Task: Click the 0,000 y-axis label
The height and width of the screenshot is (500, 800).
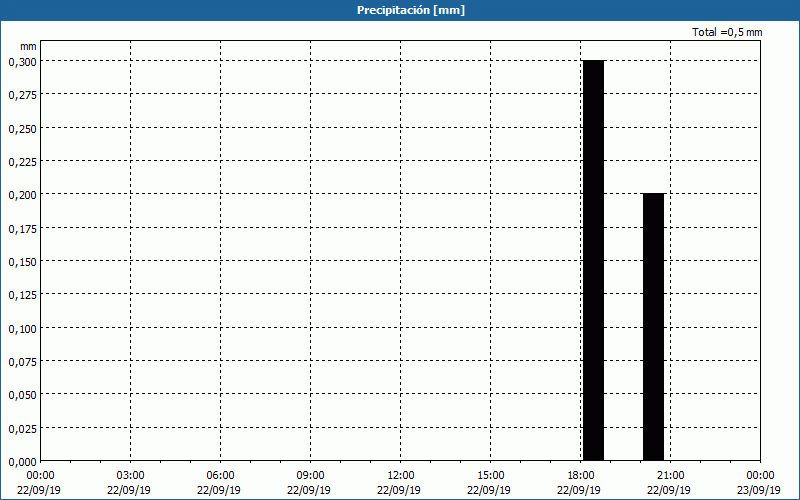Action: [x=22, y=462]
